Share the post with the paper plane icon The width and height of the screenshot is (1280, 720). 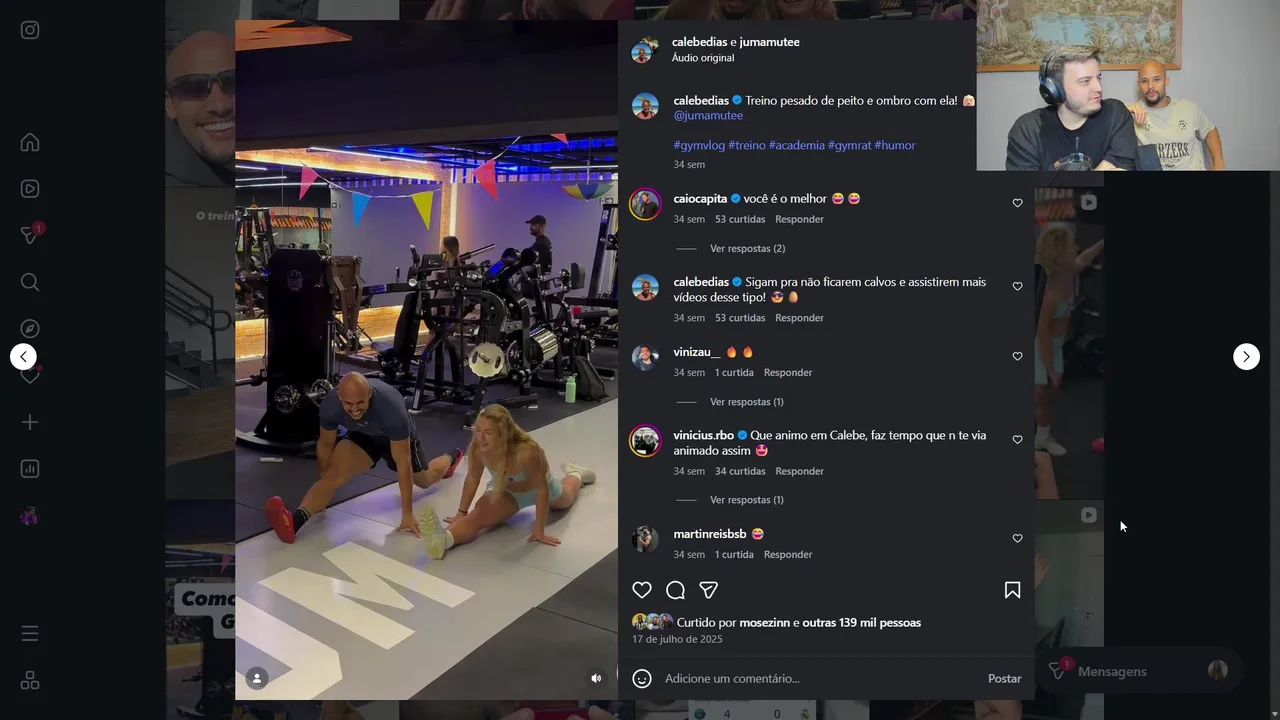point(708,590)
